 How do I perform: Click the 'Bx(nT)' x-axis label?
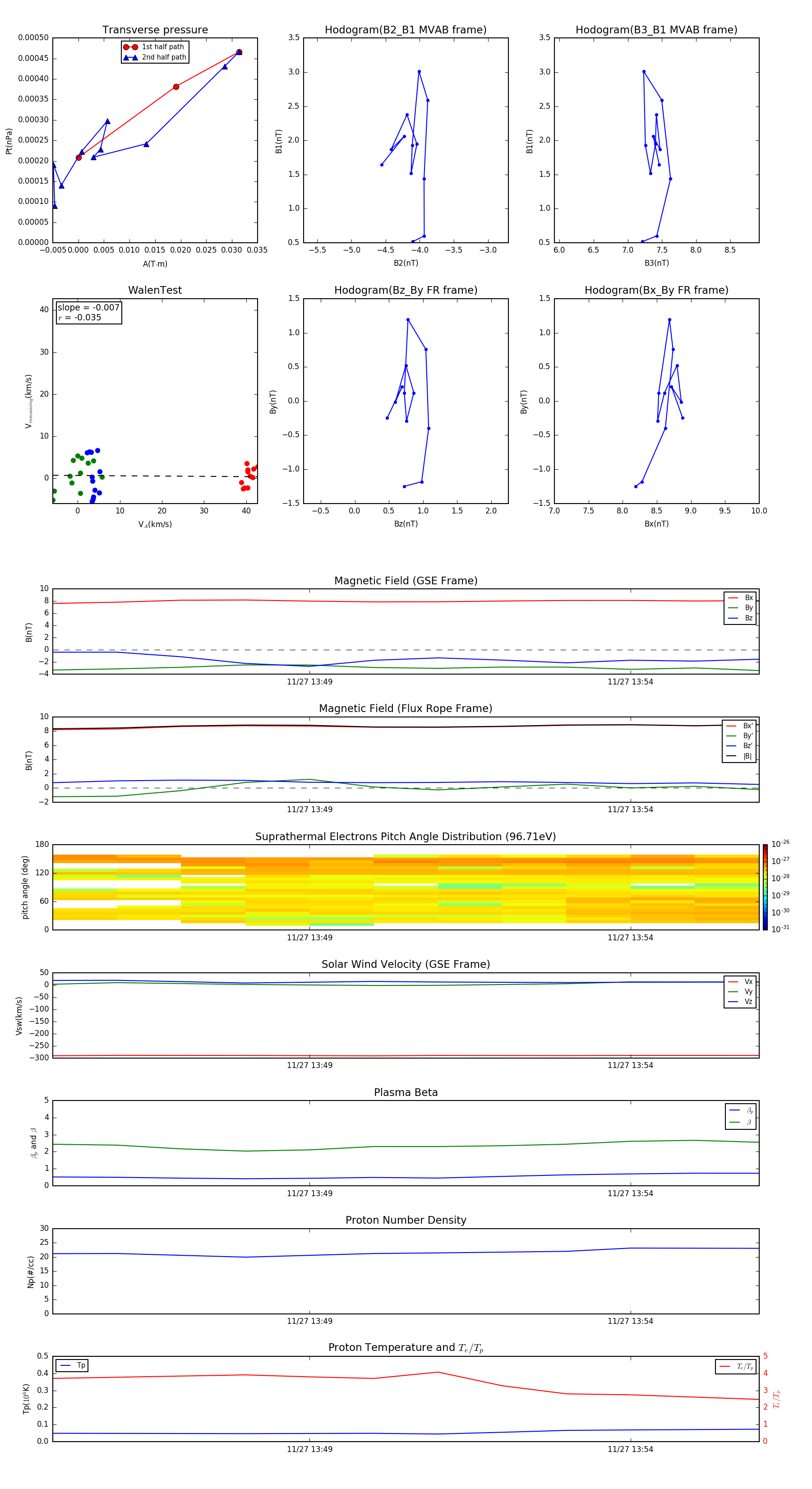tap(656, 524)
